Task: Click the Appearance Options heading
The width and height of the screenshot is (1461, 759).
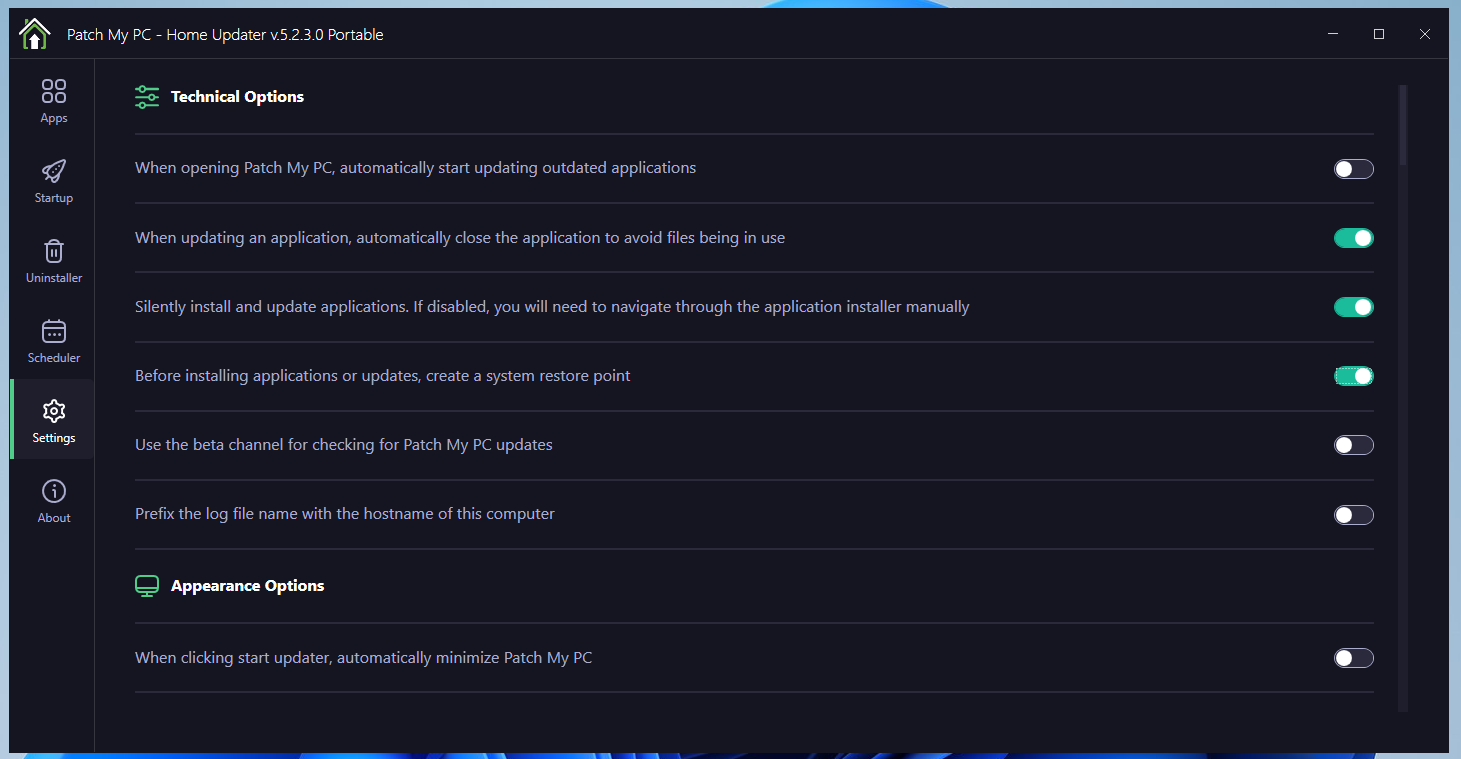Action: [x=247, y=586]
